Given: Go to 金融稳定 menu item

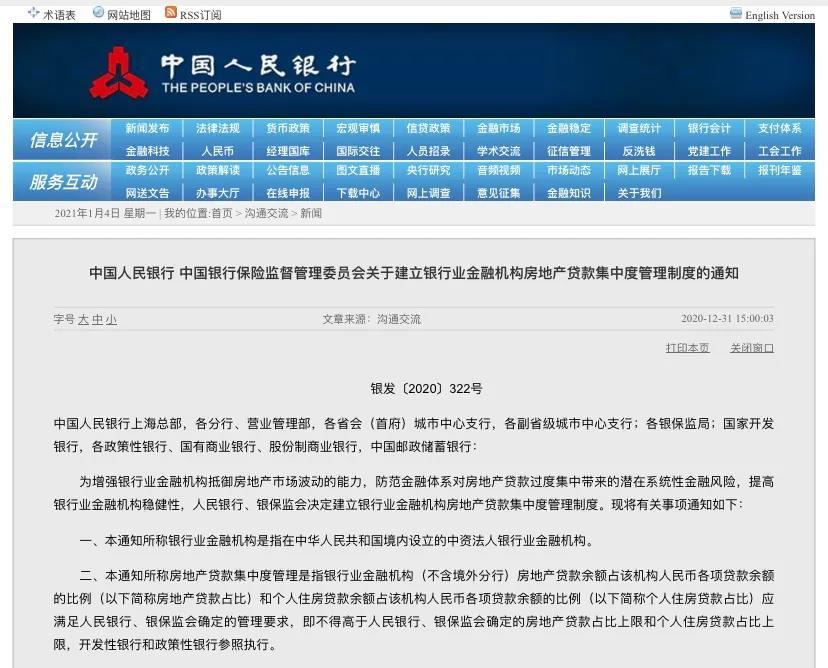Looking at the screenshot, I should [569, 129].
